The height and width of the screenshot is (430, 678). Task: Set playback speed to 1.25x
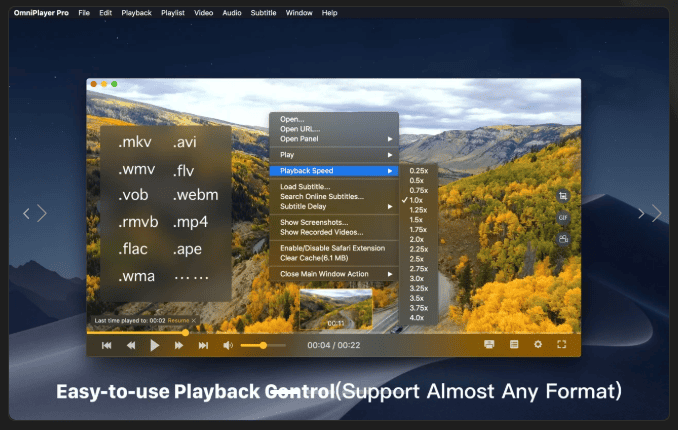click(418, 210)
